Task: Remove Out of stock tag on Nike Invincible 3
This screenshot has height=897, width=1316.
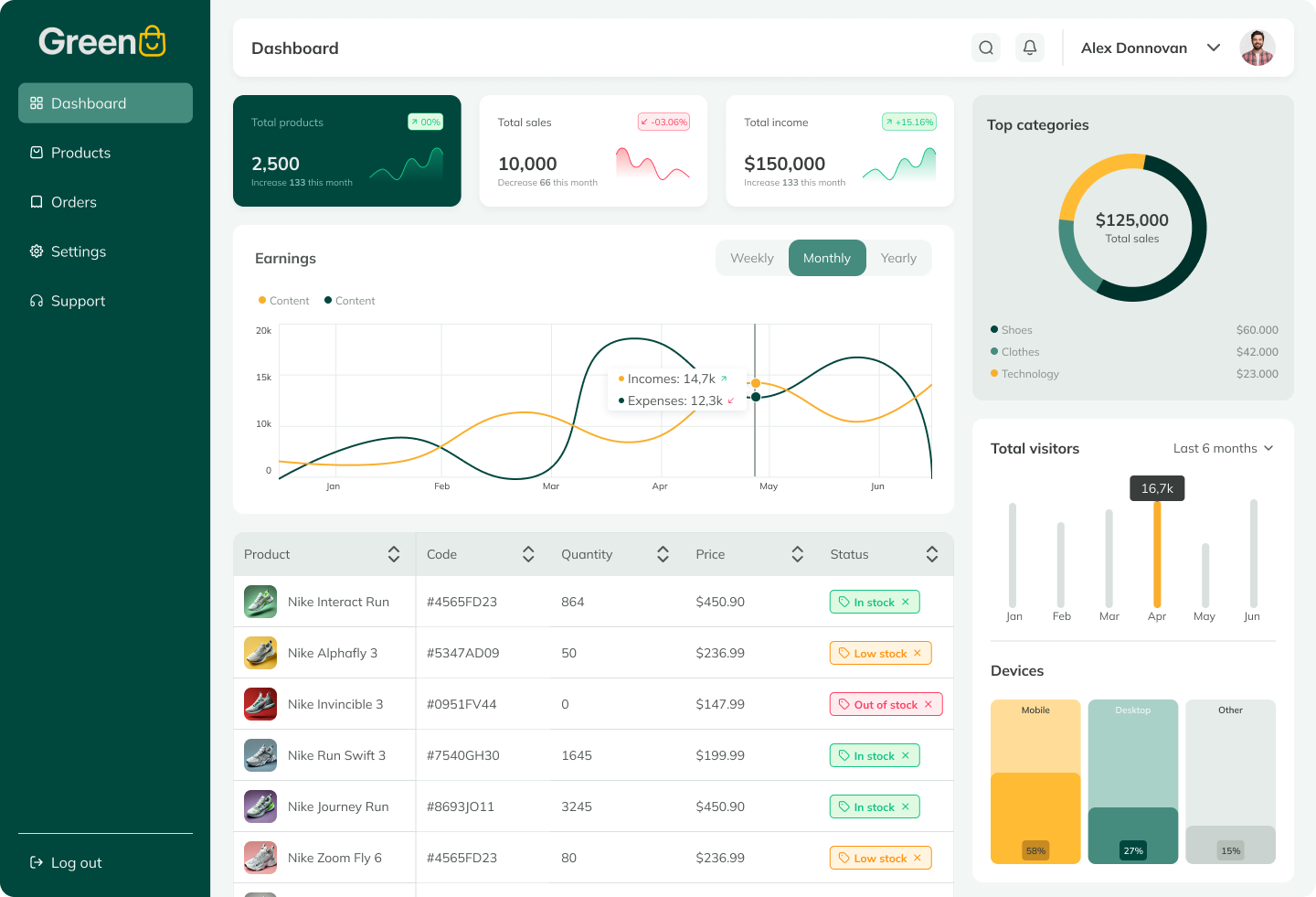Action: 929,704
